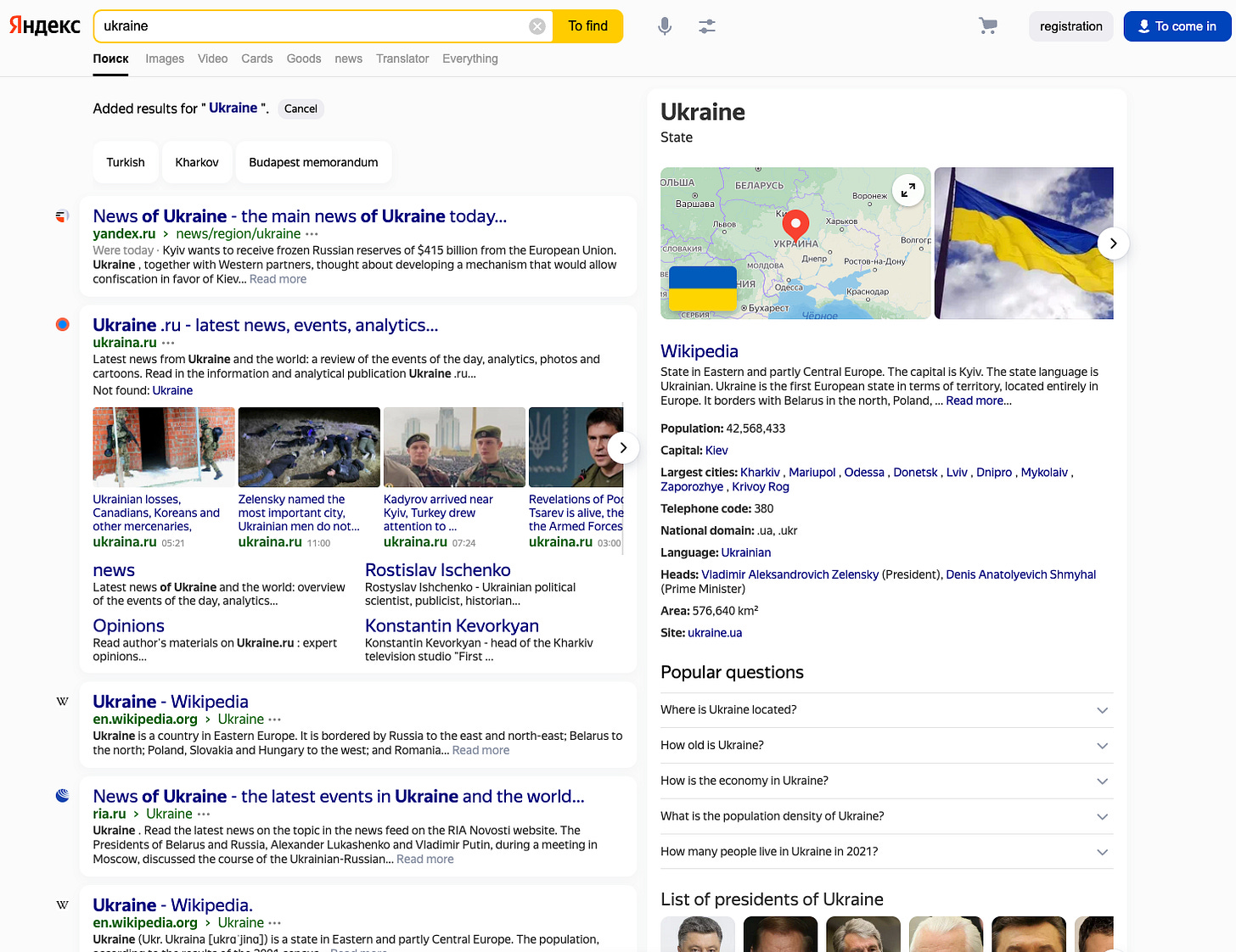Image resolution: width=1236 pixels, height=952 pixels.
Task: Open more options dots next to ukraina.ru
Action: pyautogui.click(x=168, y=343)
